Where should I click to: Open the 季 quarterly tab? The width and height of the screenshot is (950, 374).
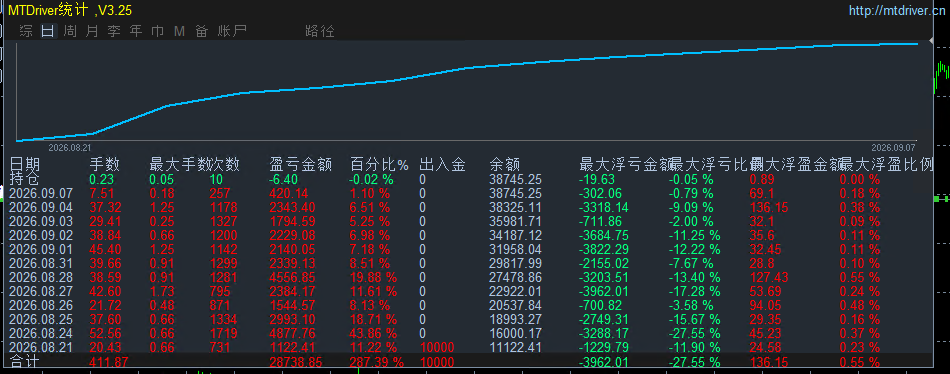114,31
